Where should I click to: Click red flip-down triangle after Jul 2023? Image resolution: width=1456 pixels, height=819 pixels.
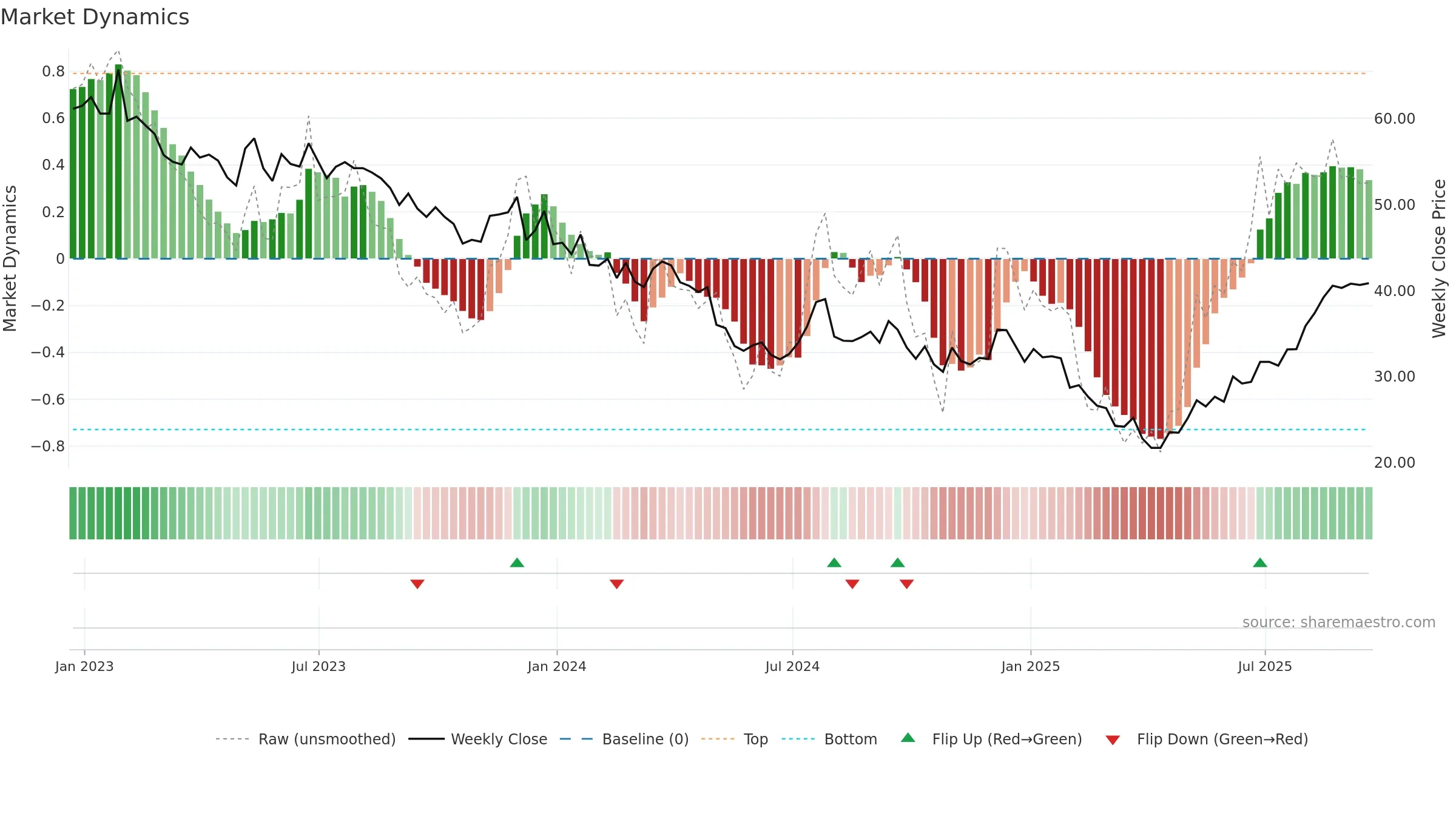click(x=417, y=584)
